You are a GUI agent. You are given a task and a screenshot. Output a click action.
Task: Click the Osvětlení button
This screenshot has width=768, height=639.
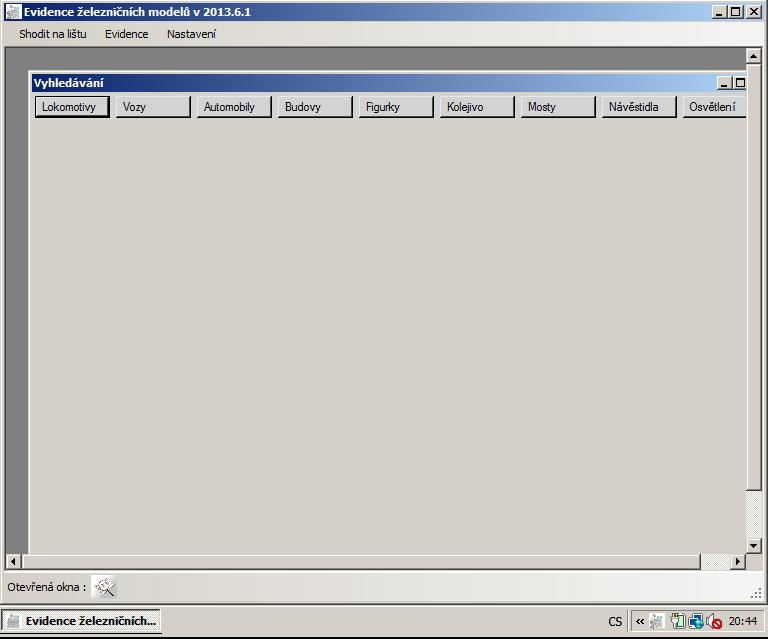714,107
